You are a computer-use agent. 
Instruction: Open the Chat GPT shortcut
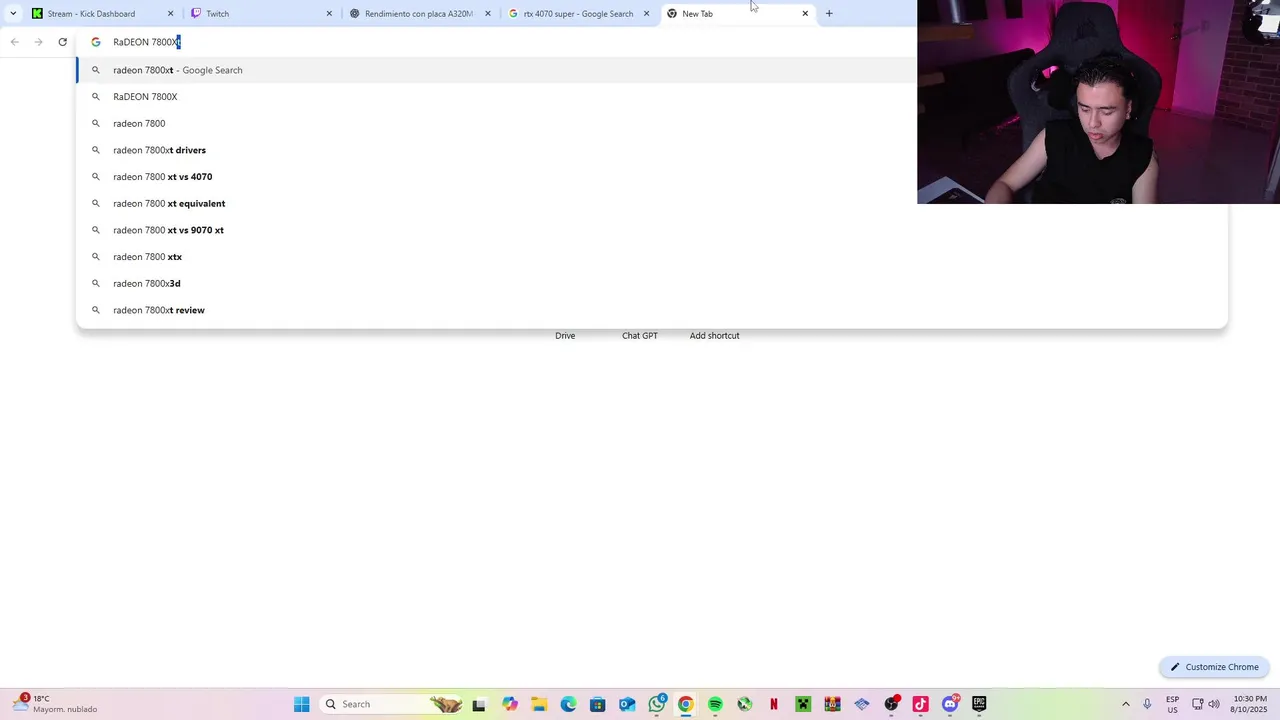tap(640, 336)
